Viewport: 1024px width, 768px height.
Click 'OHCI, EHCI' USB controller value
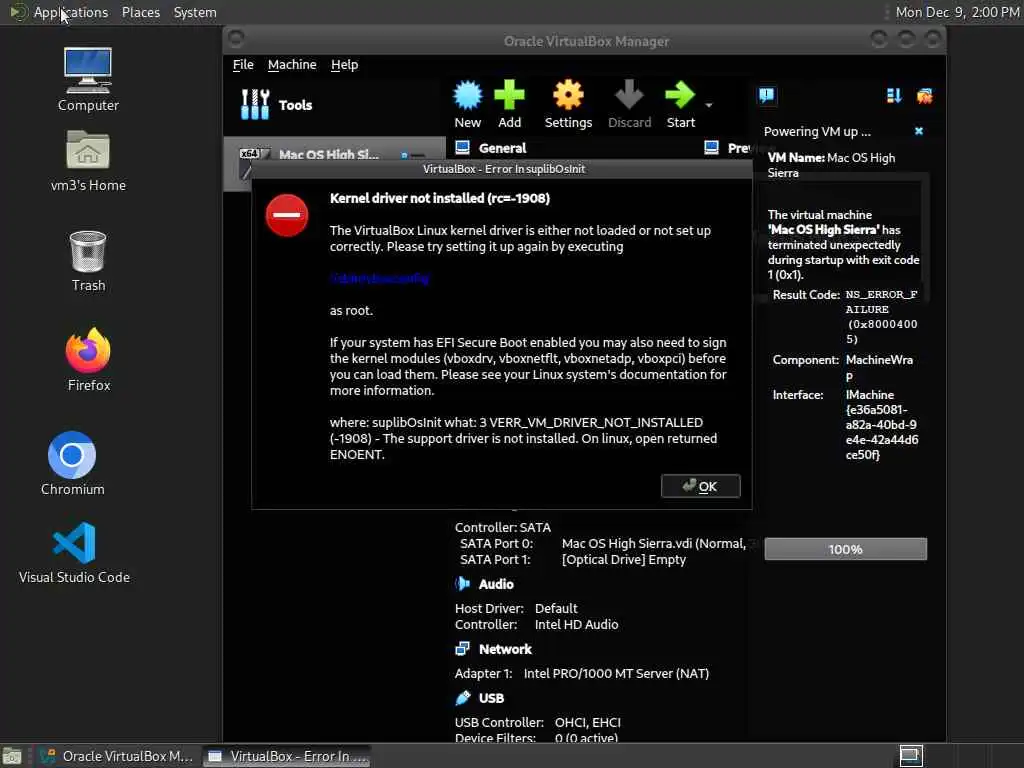point(587,722)
